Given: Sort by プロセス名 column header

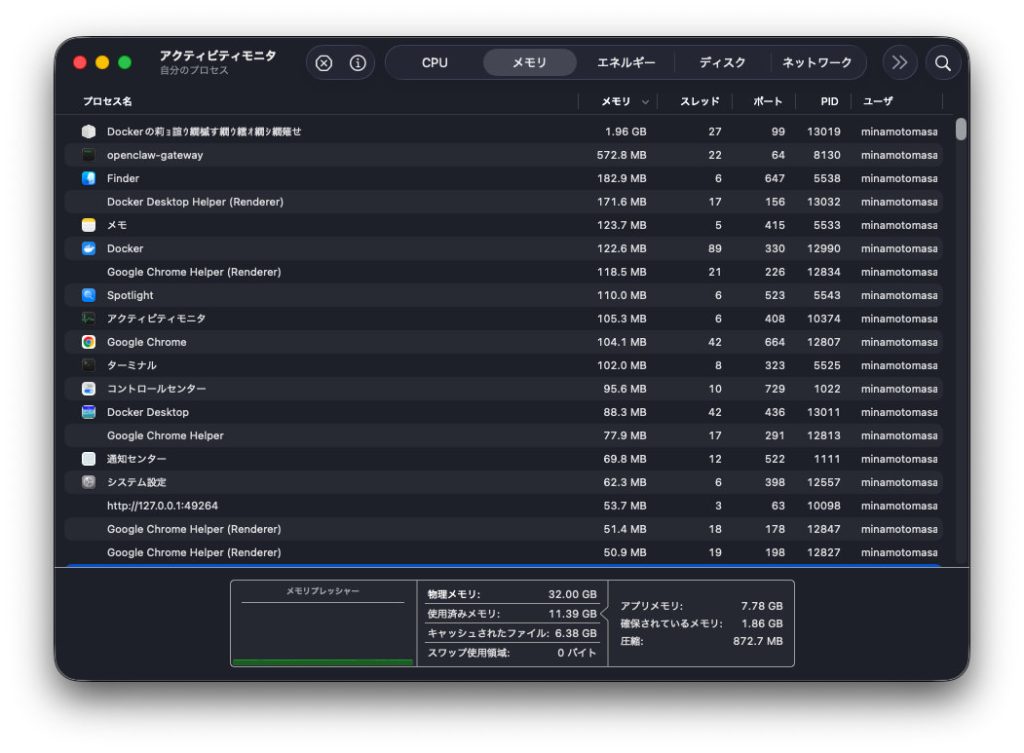Looking at the screenshot, I should click(x=108, y=101).
